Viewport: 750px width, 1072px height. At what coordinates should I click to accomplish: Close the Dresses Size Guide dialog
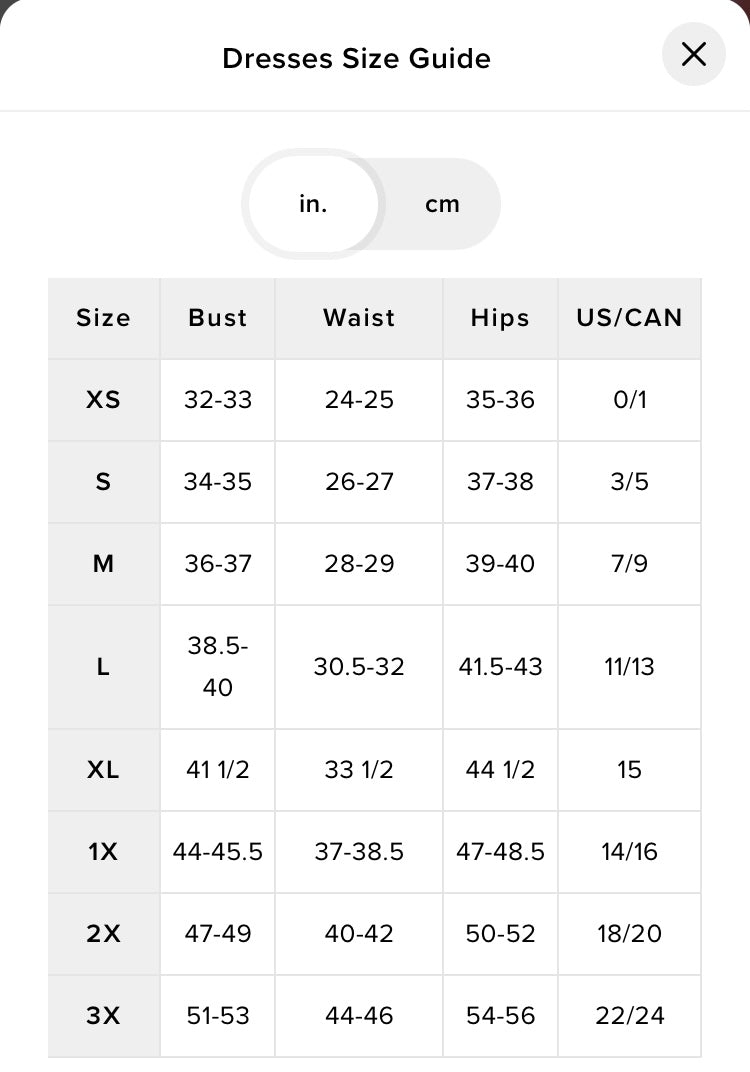[693, 54]
